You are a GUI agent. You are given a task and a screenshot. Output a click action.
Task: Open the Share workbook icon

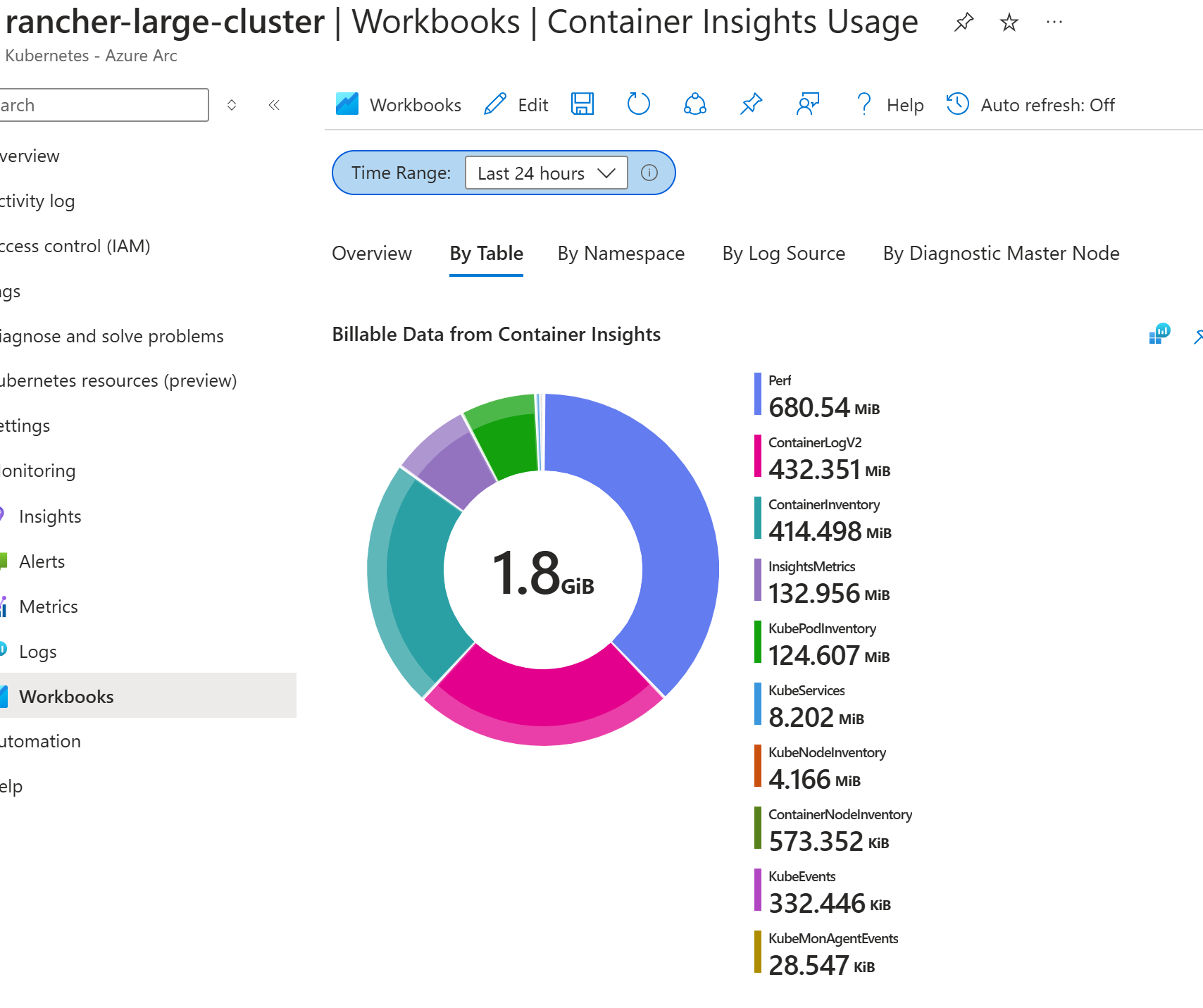click(x=694, y=104)
